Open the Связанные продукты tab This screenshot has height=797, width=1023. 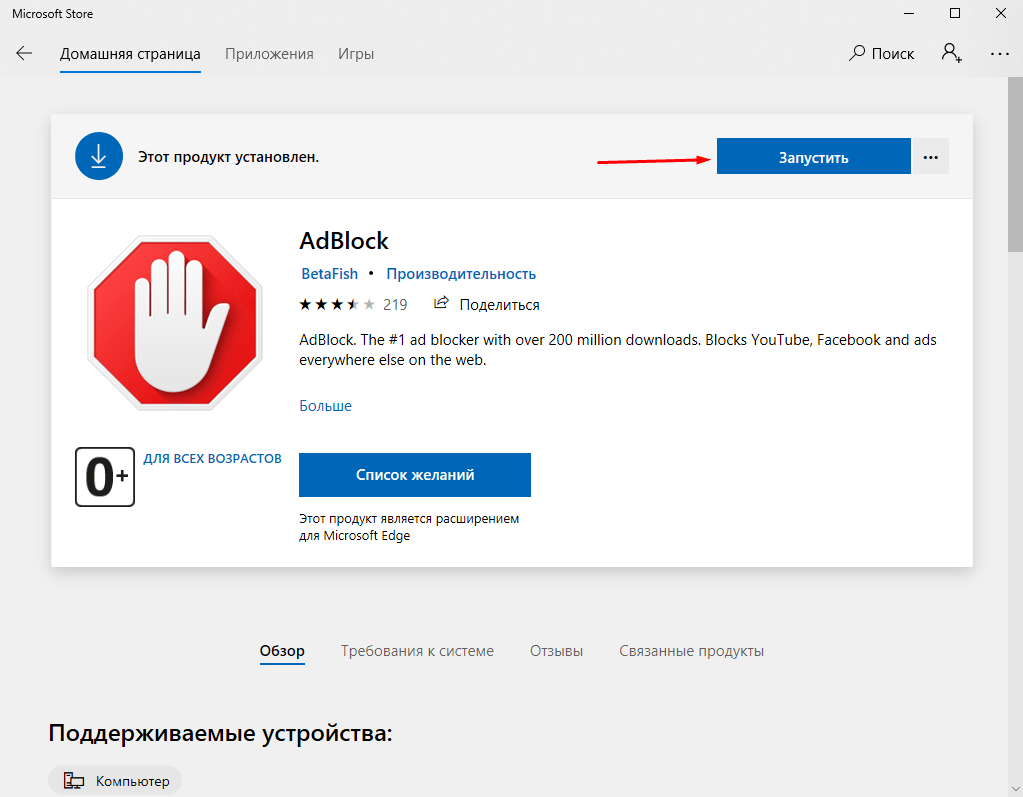[x=692, y=651]
